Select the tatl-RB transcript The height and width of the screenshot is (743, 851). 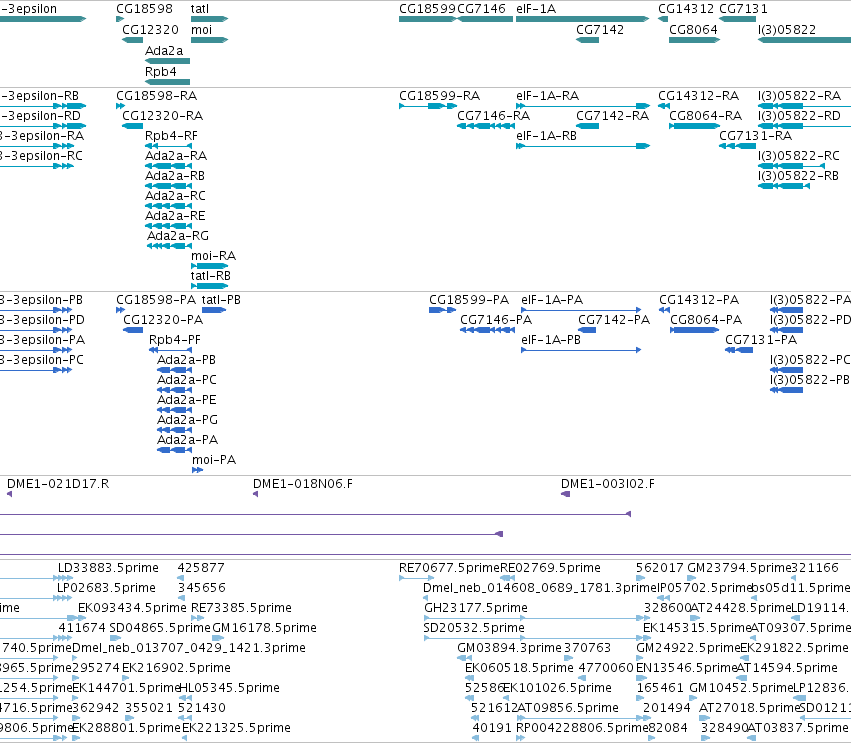point(209,286)
